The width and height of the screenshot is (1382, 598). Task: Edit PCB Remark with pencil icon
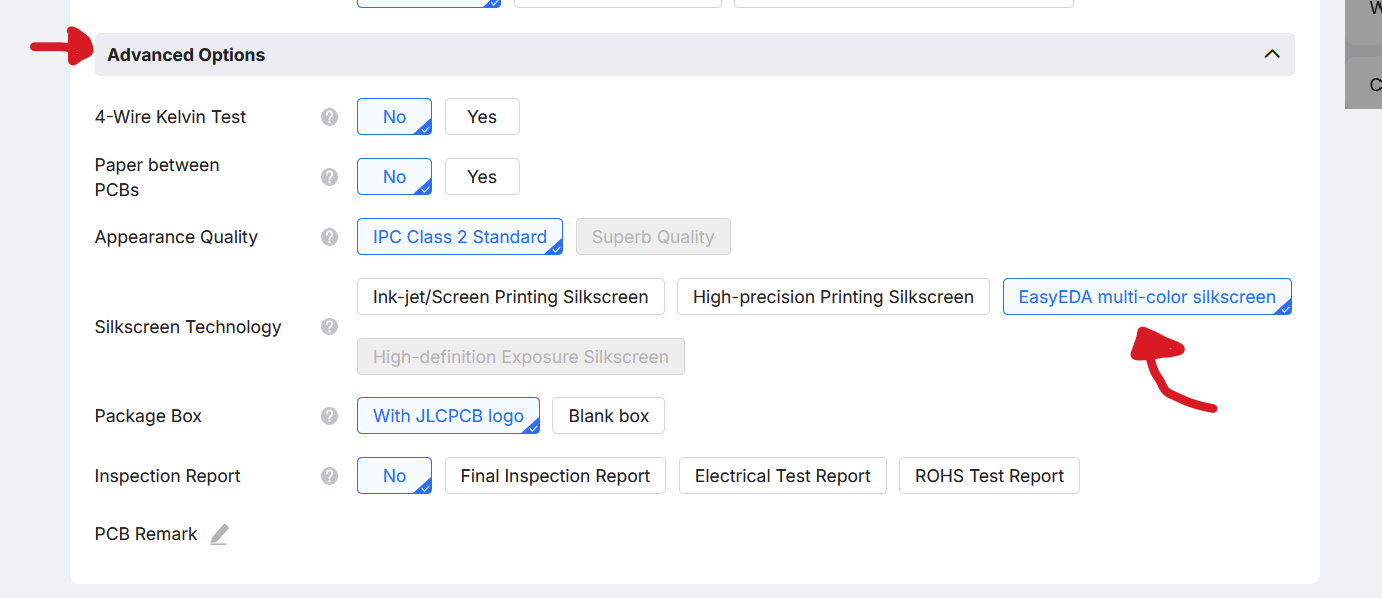click(x=219, y=534)
